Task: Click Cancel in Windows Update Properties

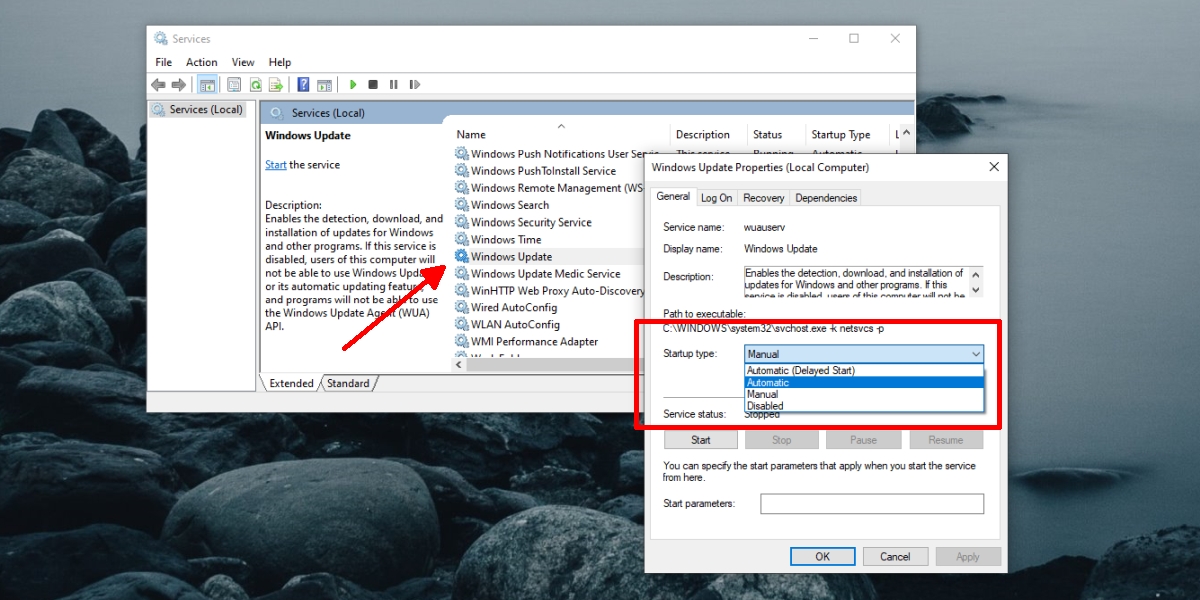Action: point(895,557)
